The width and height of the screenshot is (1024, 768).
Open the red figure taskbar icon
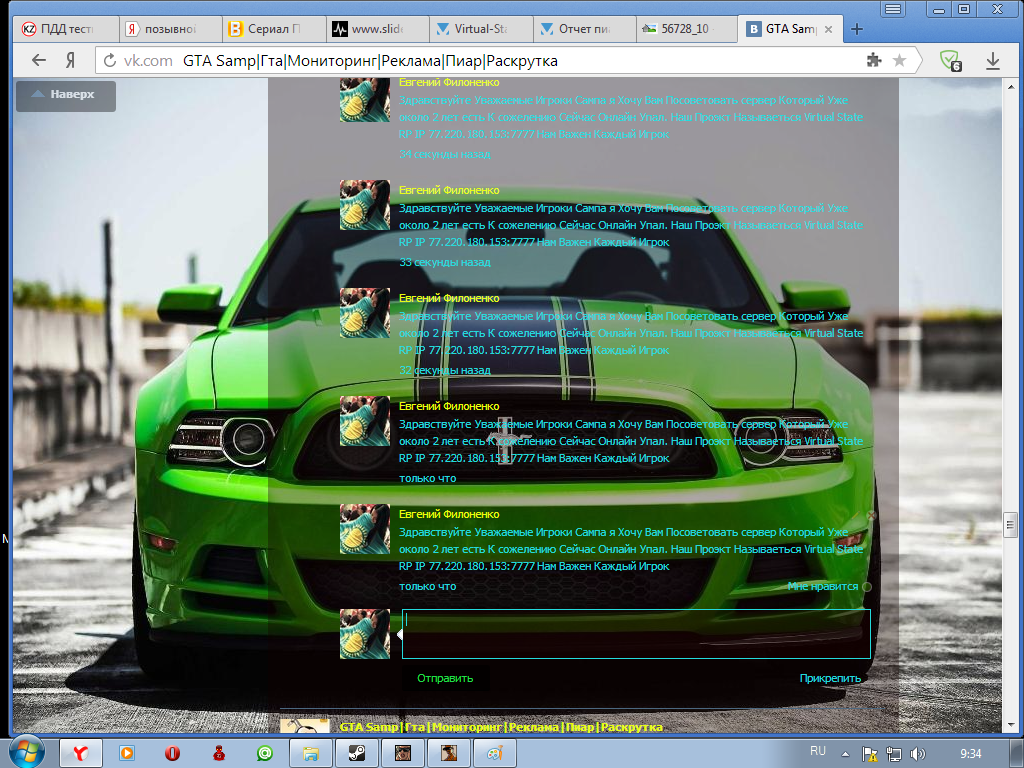pyautogui.click(x=219, y=754)
